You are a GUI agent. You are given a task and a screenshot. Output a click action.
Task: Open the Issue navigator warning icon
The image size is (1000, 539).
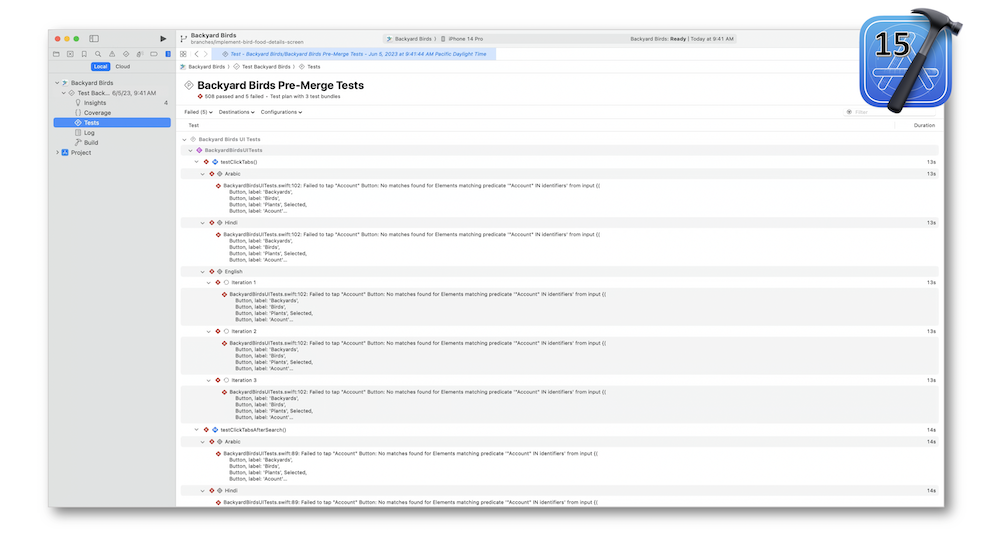click(x=112, y=54)
